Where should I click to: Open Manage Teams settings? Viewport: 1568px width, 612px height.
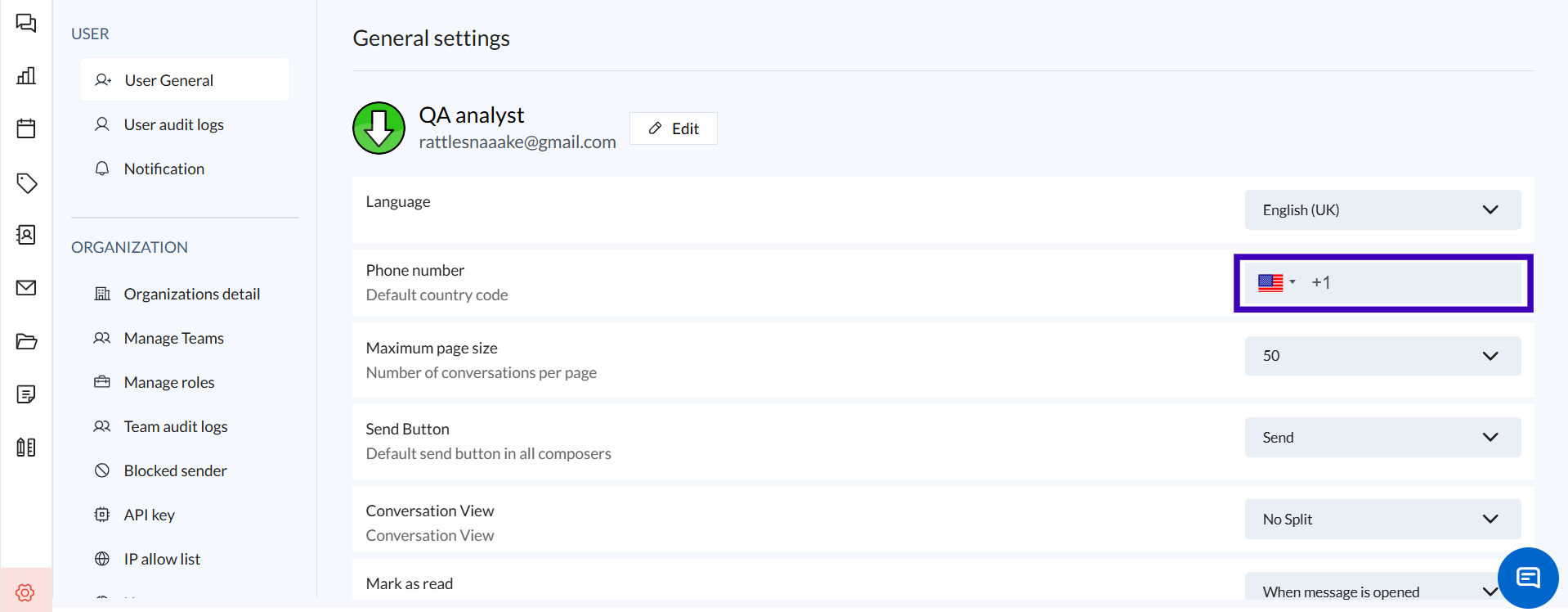coord(173,338)
